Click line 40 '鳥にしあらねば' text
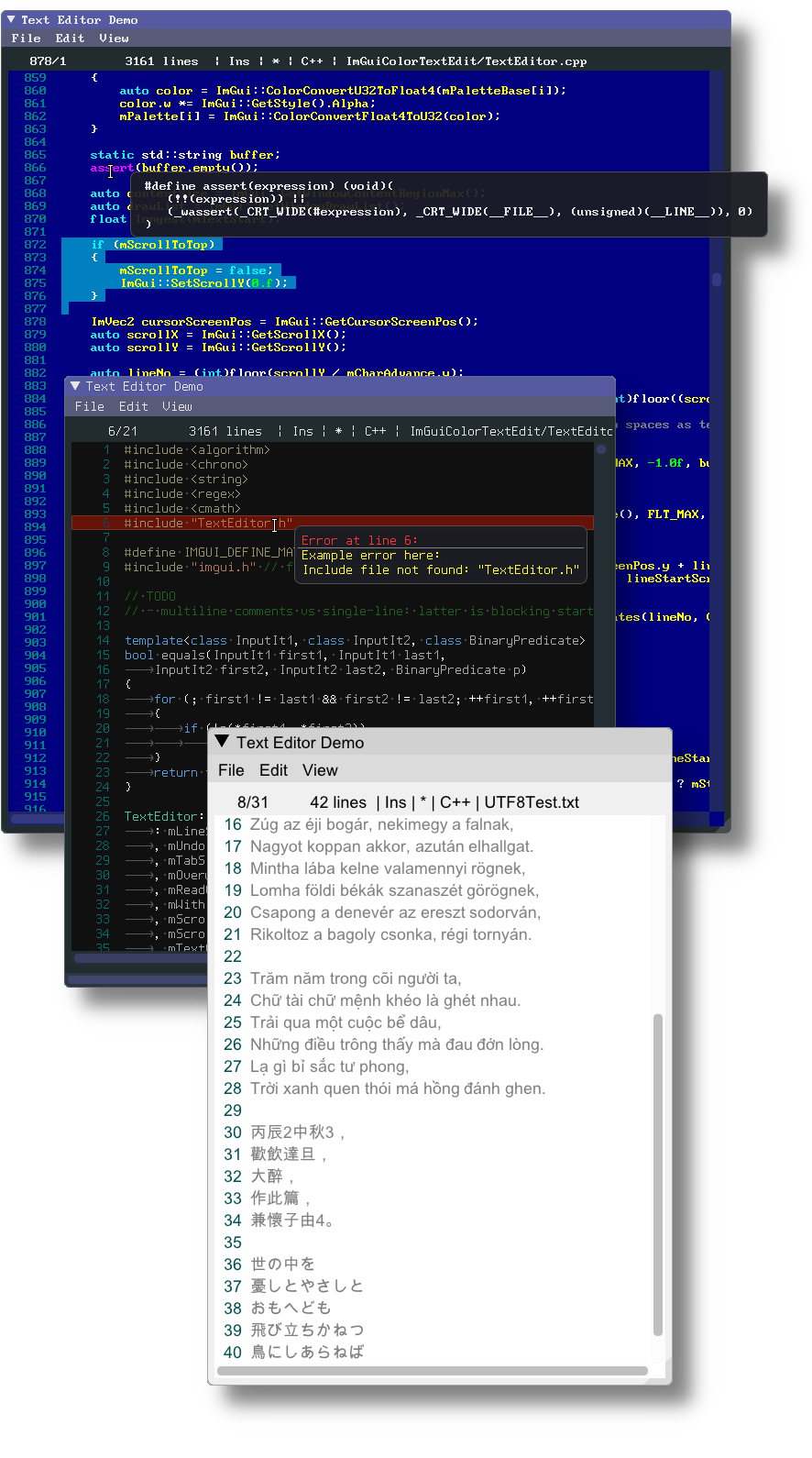The image size is (812, 1458). tap(307, 1352)
